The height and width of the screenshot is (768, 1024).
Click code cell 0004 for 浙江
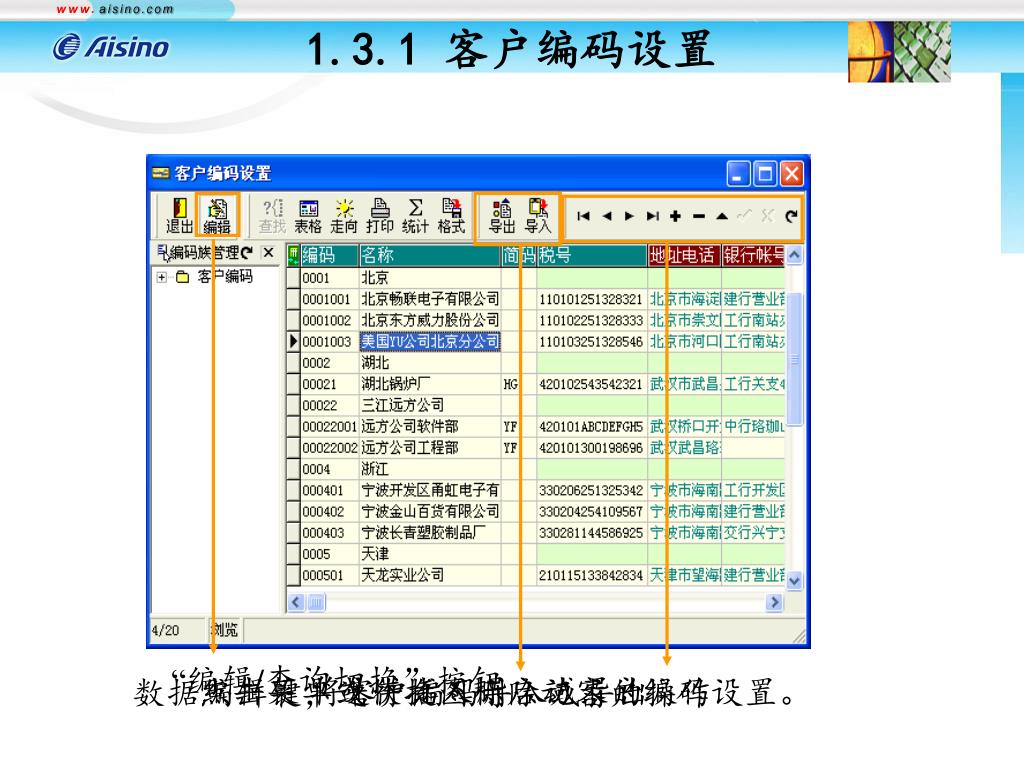(329, 469)
